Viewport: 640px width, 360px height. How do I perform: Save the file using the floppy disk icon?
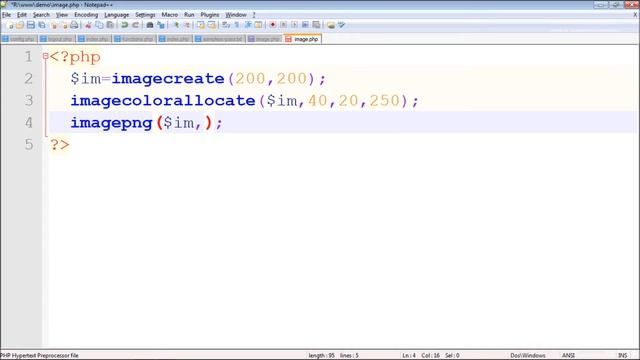[31, 25]
